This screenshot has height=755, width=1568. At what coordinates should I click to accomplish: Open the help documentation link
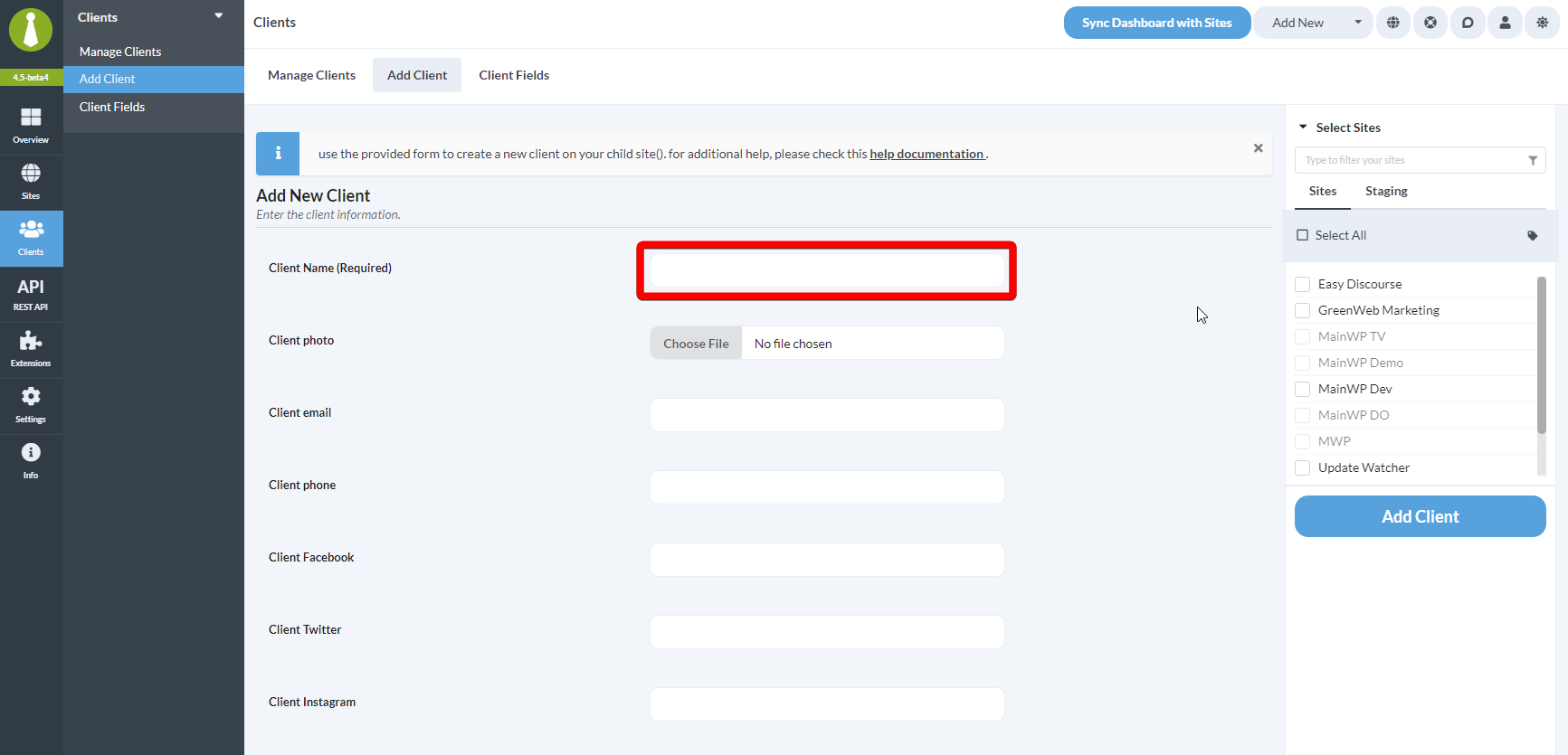(927, 154)
